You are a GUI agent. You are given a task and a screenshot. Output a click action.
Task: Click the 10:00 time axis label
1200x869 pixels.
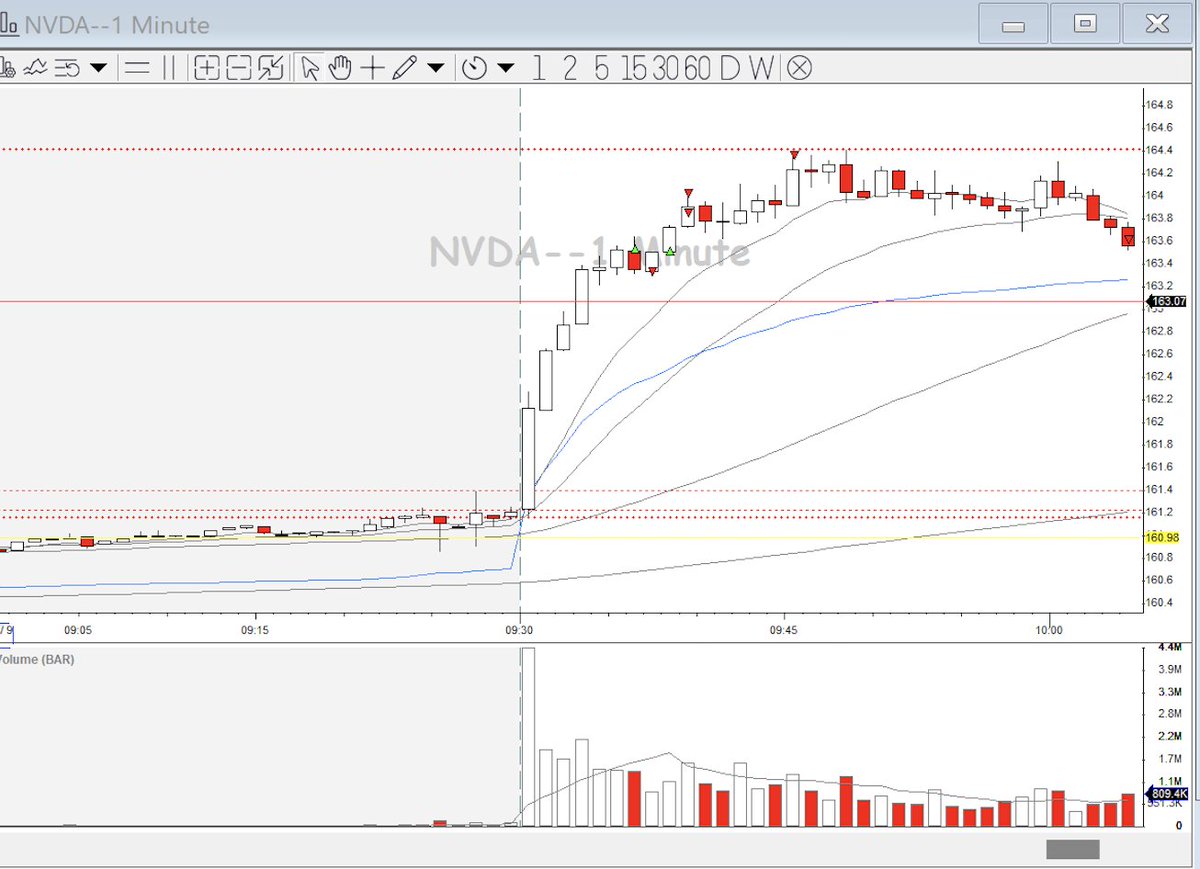1049,631
